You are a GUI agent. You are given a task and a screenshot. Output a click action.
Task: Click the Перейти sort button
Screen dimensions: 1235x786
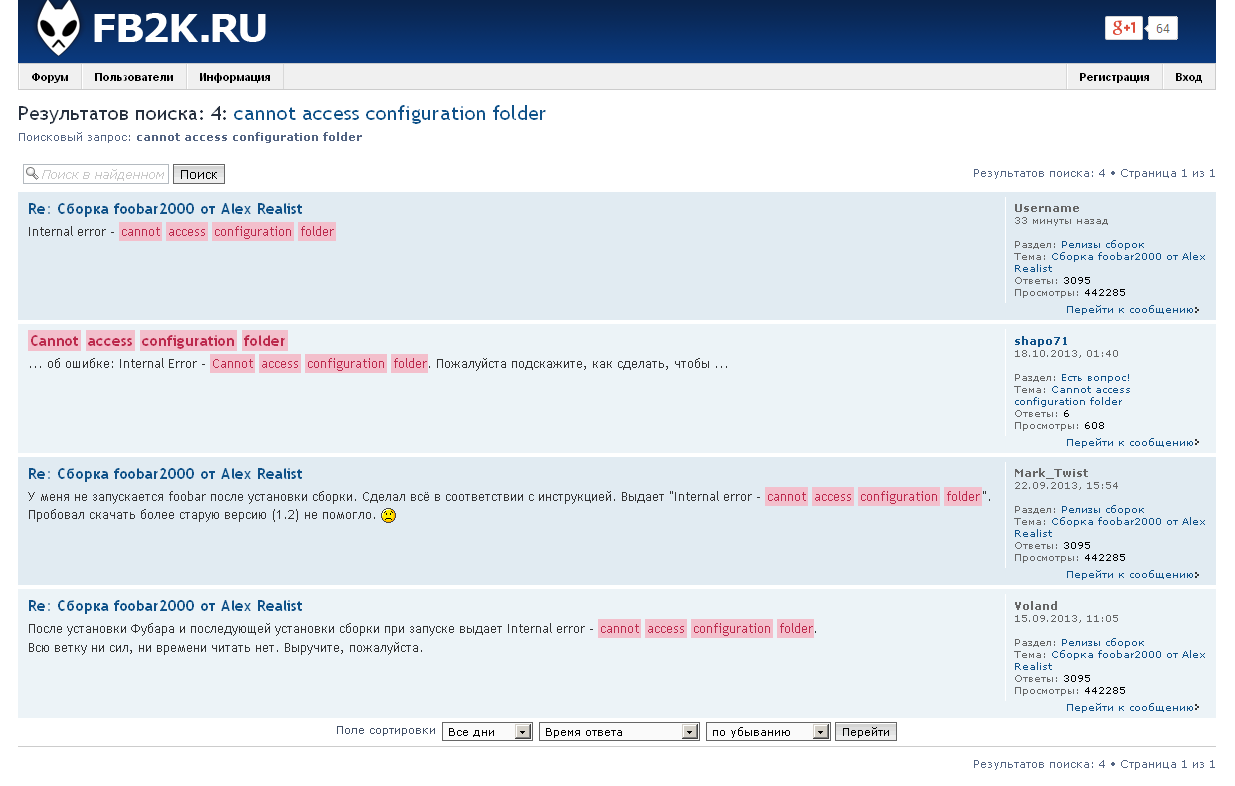tap(866, 732)
